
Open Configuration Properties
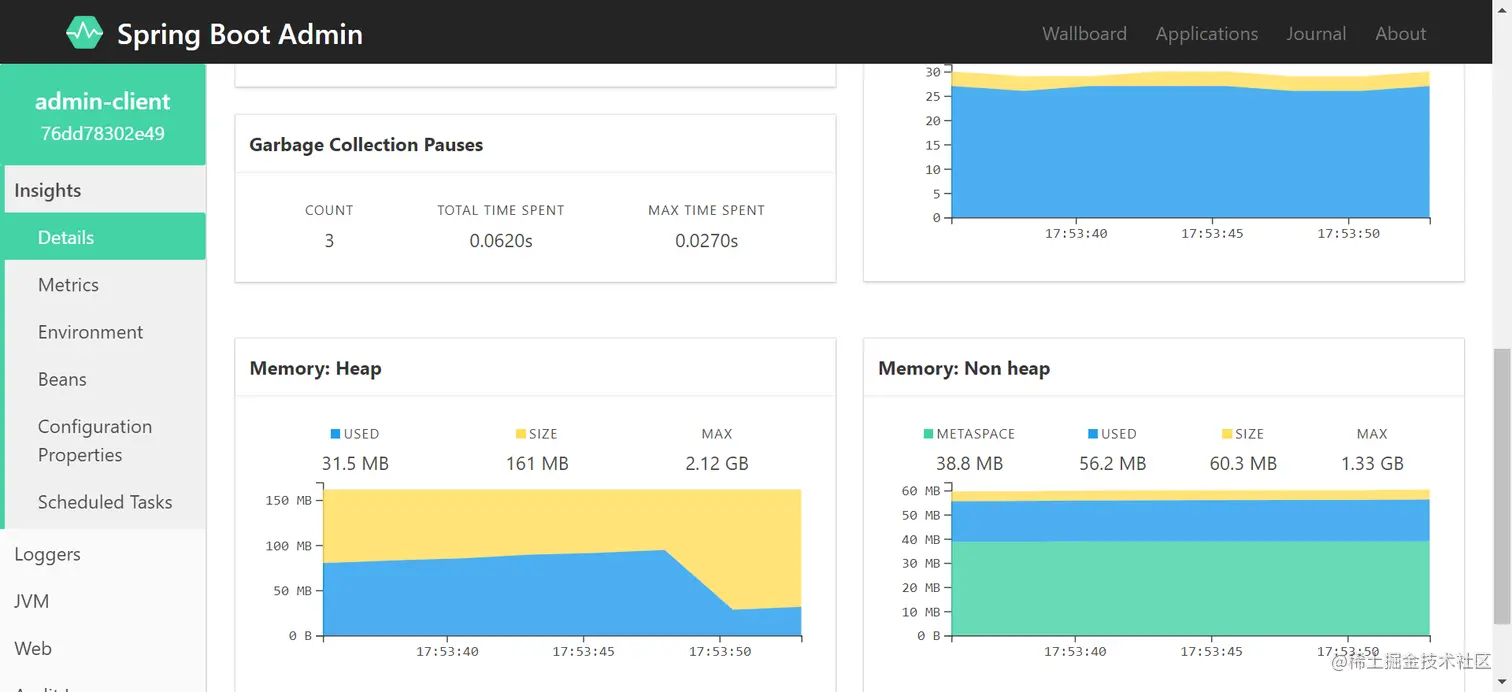pos(105,441)
